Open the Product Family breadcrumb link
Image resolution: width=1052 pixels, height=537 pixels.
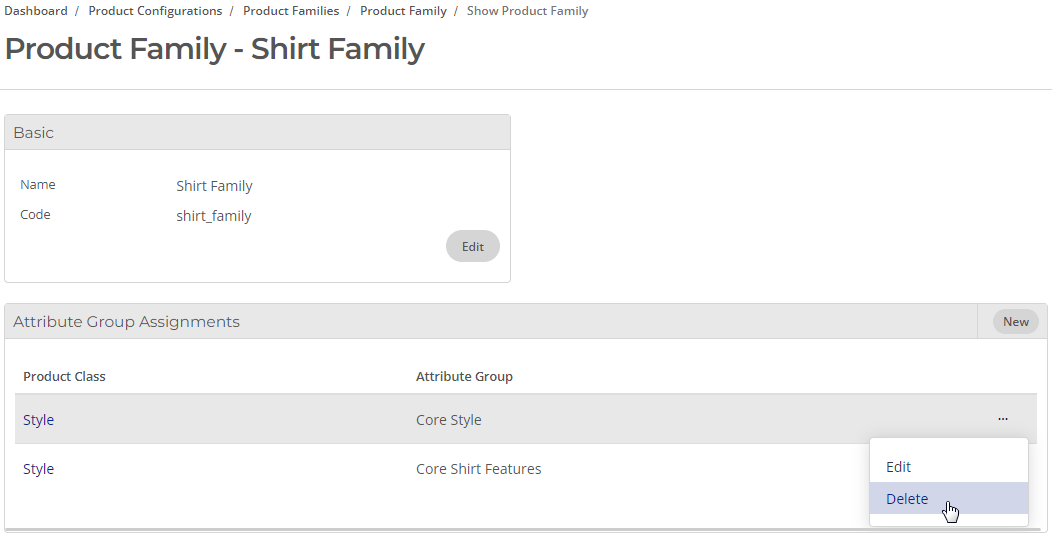(403, 11)
